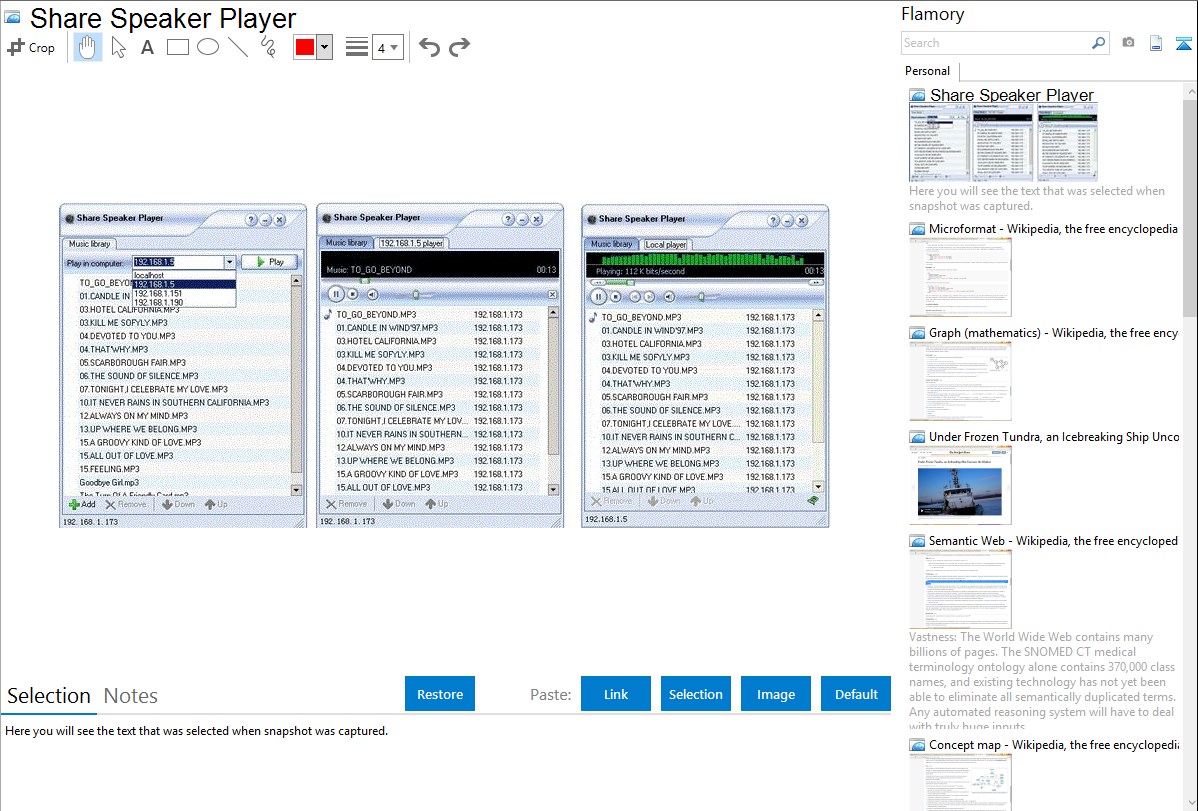Viewport: 1198px width, 811px height.
Task: Click the sidebar scrollbar up arrow
Action: pyautogui.click(x=1190, y=91)
